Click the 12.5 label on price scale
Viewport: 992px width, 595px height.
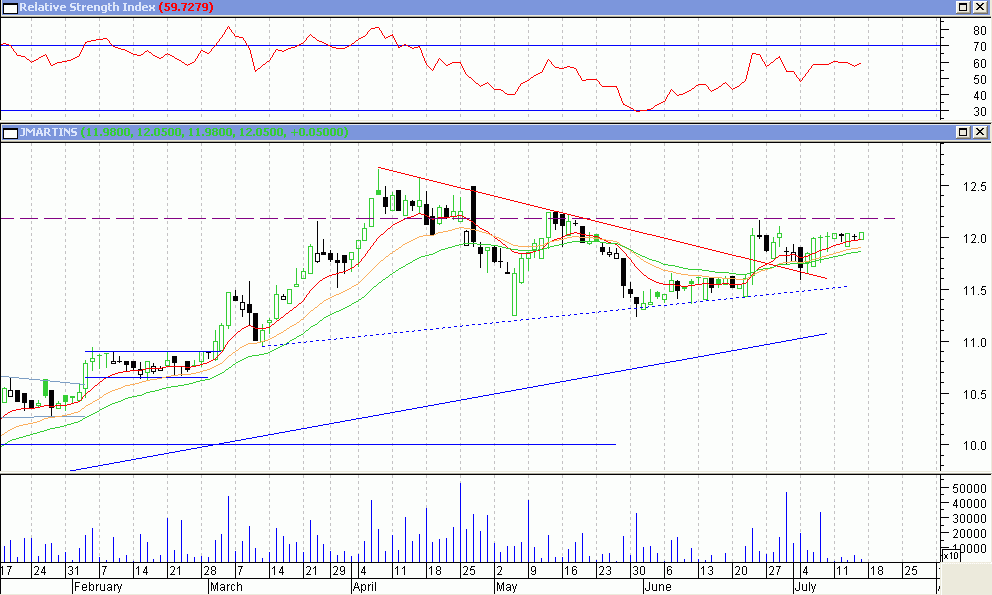point(974,187)
